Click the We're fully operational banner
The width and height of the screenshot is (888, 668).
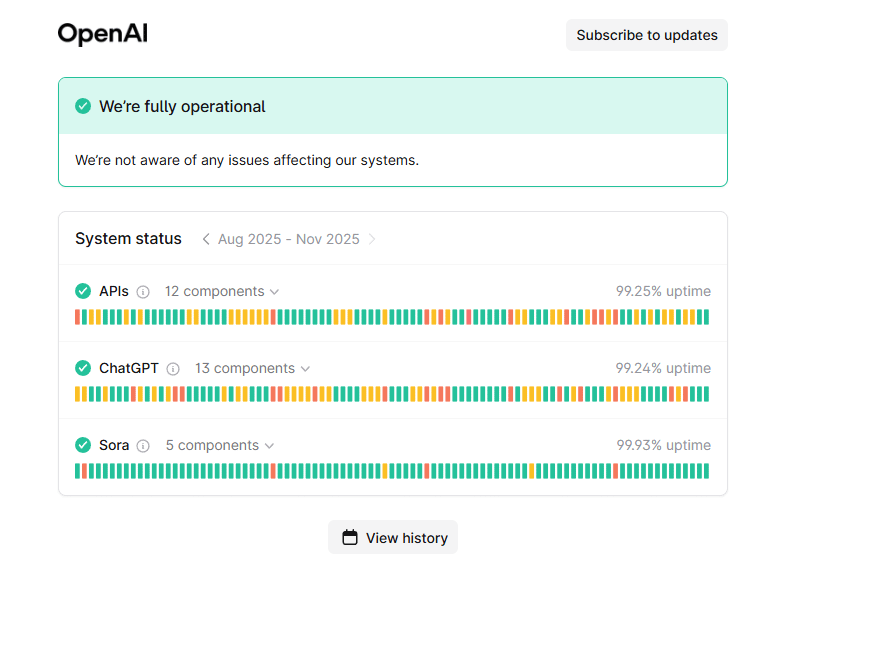392,106
